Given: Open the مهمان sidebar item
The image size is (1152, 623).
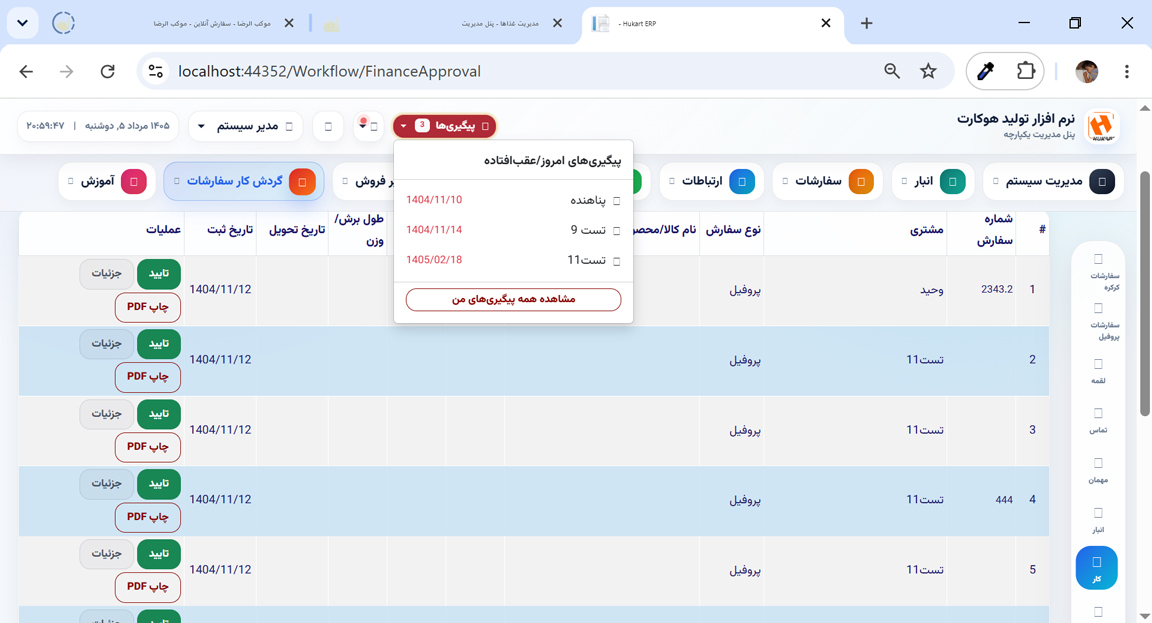Looking at the screenshot, I should coord(1098,470).
